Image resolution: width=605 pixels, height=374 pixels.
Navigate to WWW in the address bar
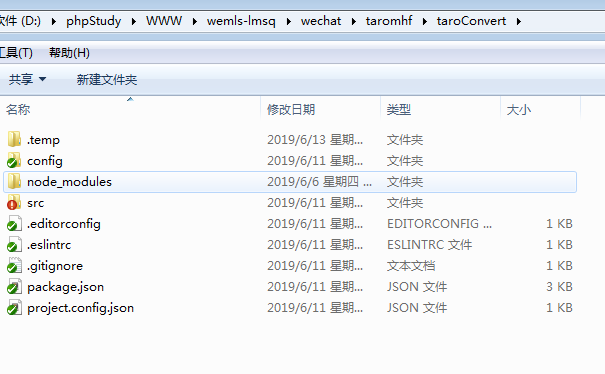pos(164,21)
